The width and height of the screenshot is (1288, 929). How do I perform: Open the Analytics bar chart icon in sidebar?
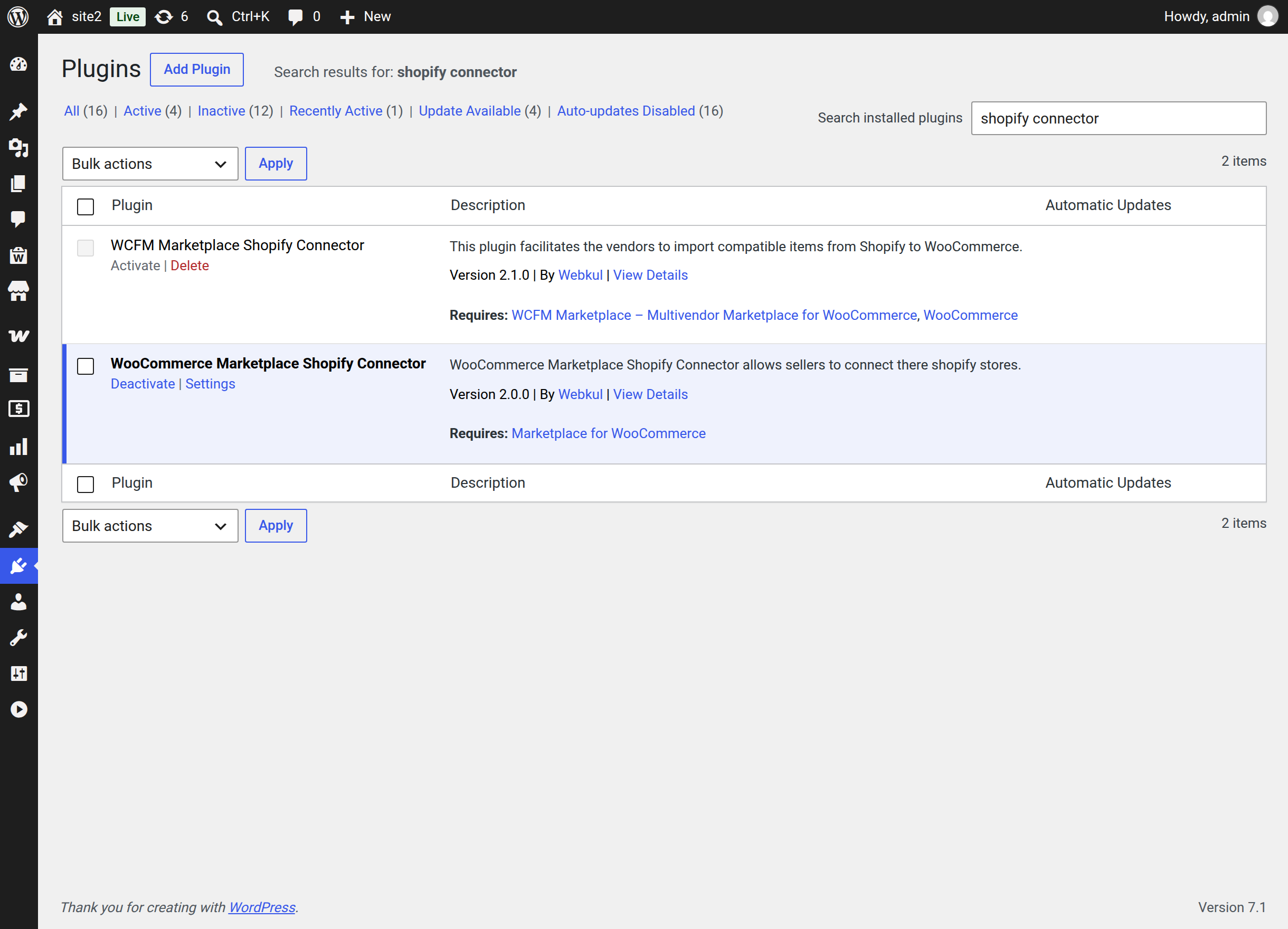(19, 447)
